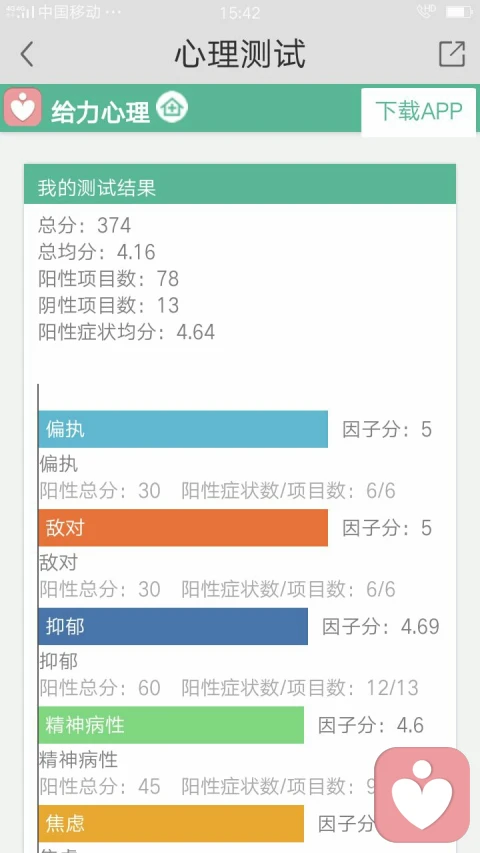Screen dimensions: 480x853
Task: Tap the 总分 374 result line
Action: tap(84, 225)
